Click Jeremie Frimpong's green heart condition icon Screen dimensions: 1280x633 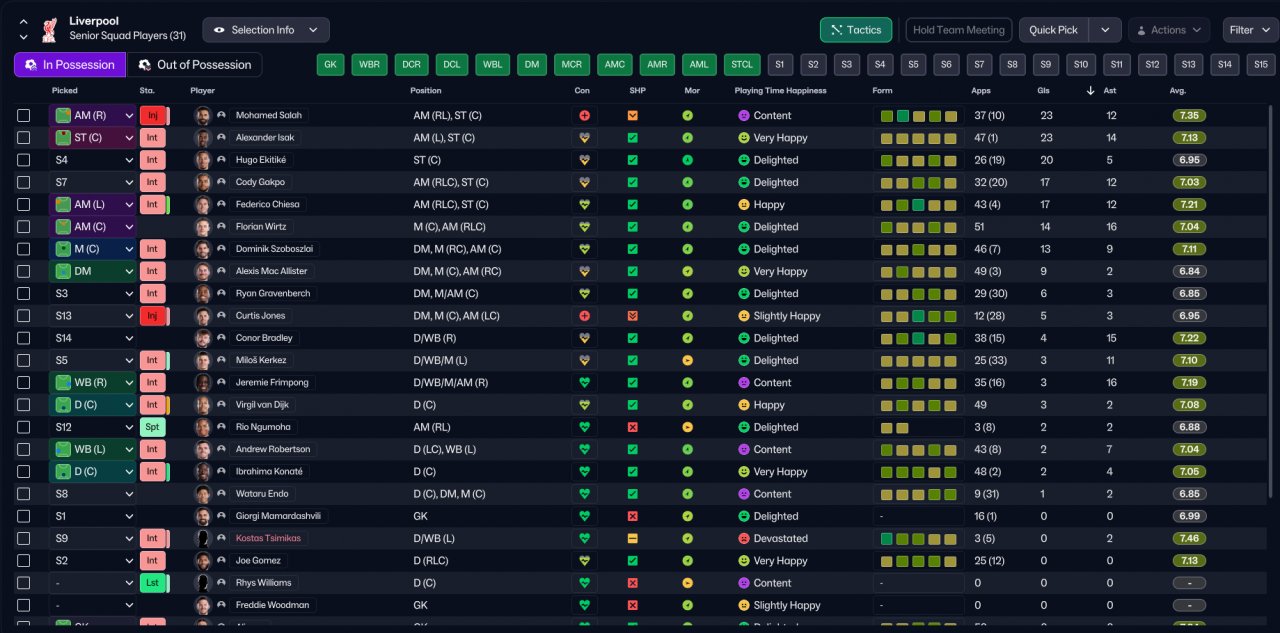[x=584, y=383]
